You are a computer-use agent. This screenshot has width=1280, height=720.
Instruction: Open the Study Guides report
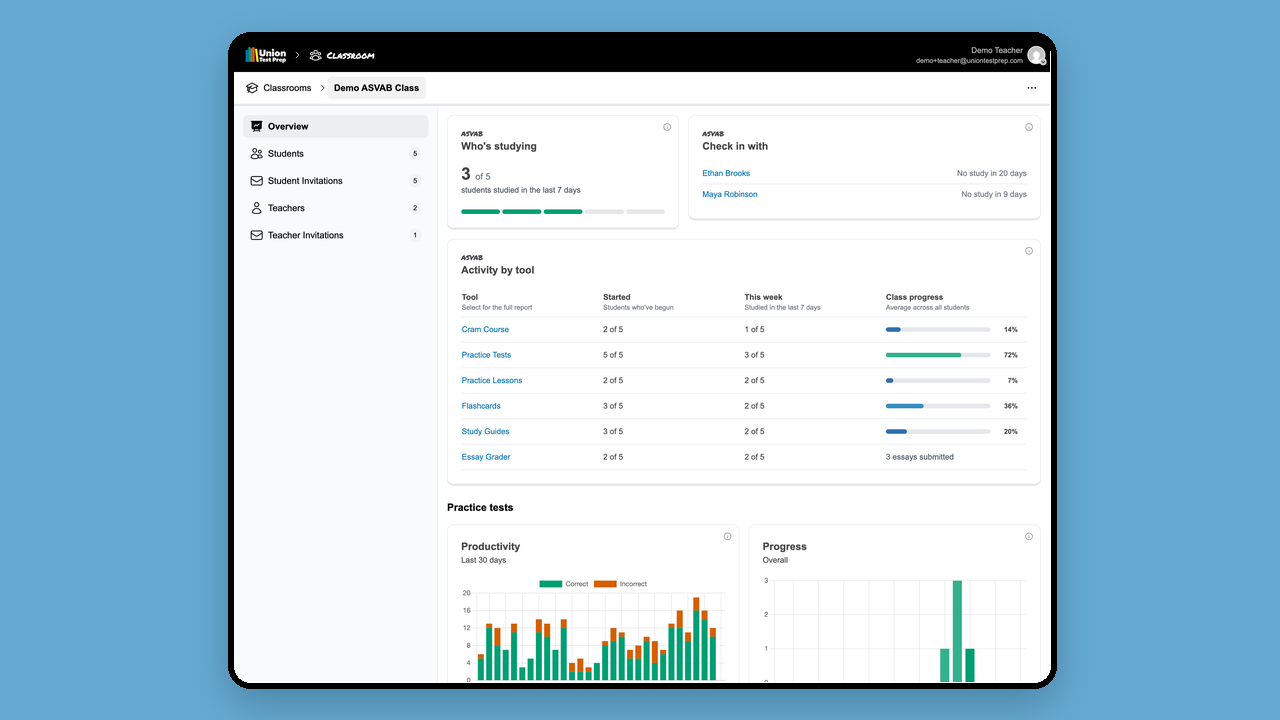tap(485, 432)
